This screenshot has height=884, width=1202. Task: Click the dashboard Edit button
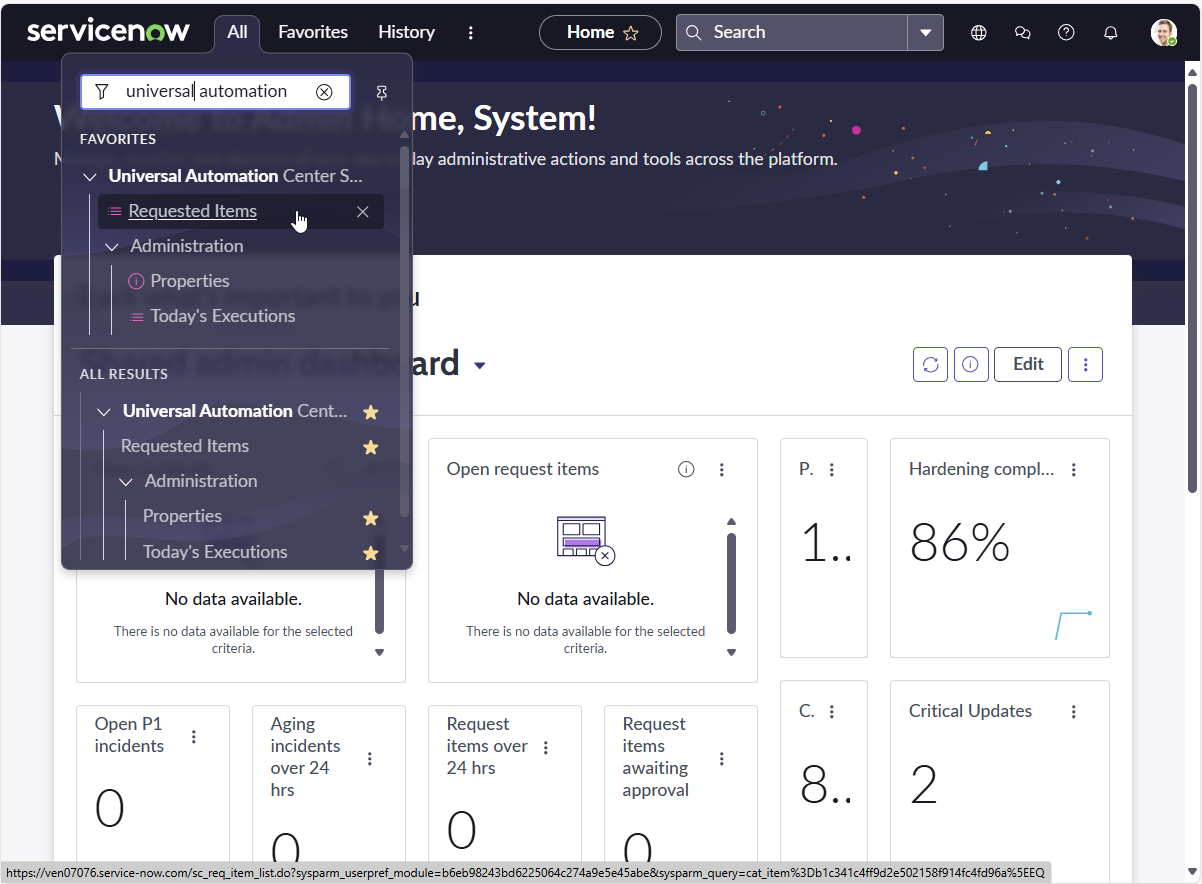(1028, 364)
